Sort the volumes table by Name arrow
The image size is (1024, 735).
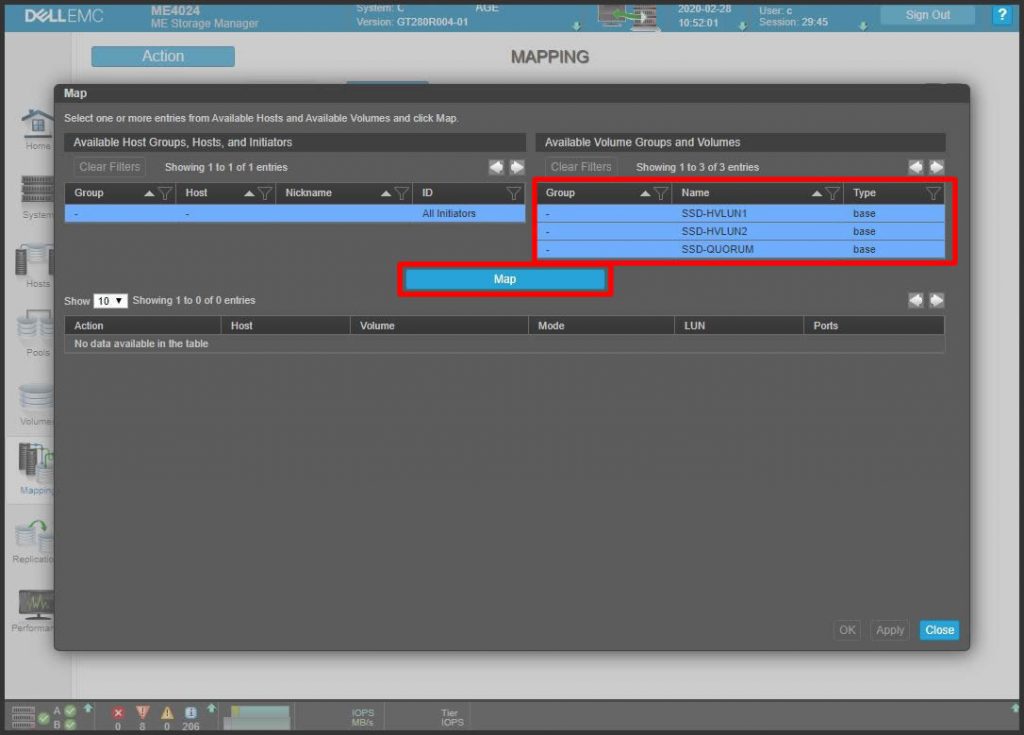point(816,193)
